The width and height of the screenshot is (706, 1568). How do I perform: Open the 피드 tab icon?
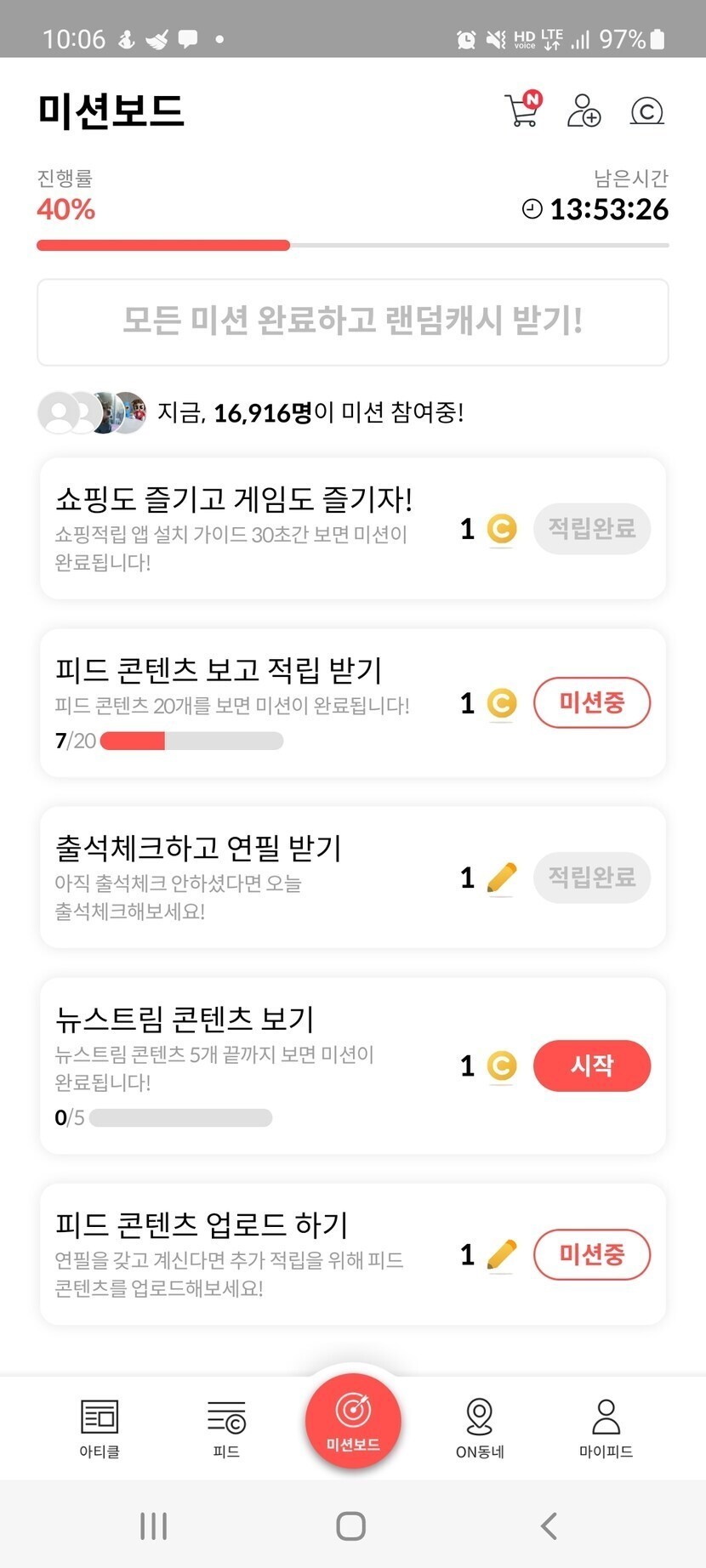click(226, 1428)
